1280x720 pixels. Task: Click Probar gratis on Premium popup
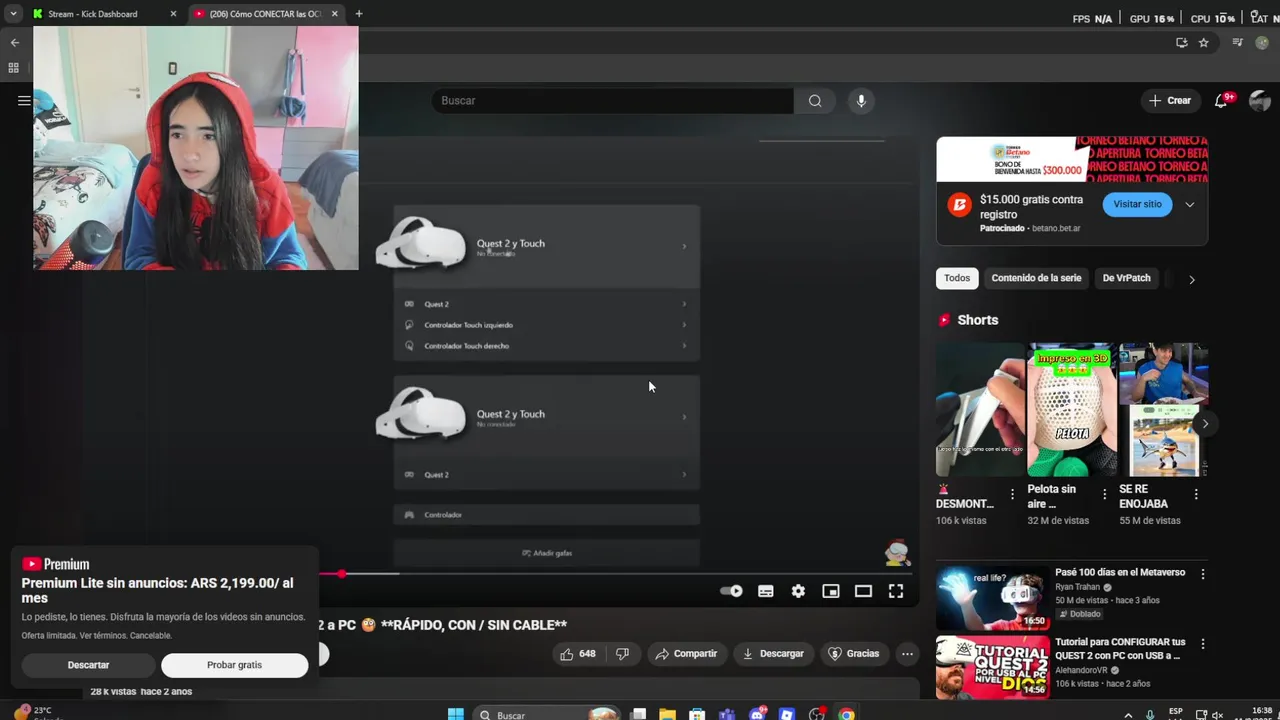(x=234, y=665)
